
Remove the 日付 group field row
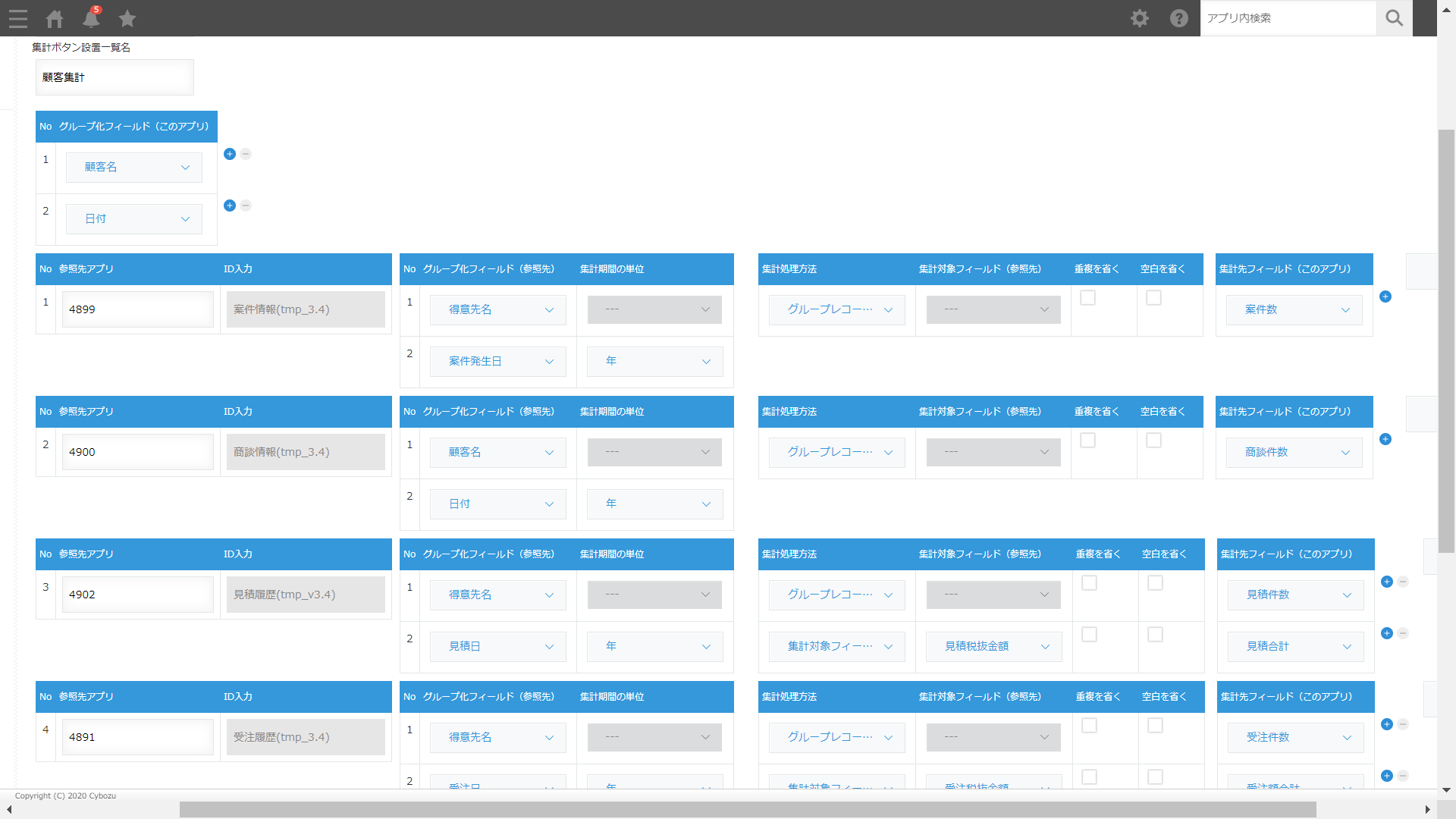tap(246, 206)
